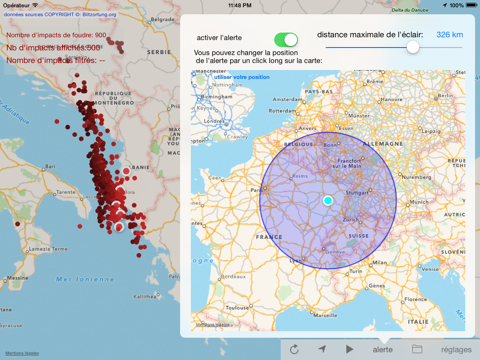480x360 pixels.
Task: Start animation with the play button
Action: (349, 349)
